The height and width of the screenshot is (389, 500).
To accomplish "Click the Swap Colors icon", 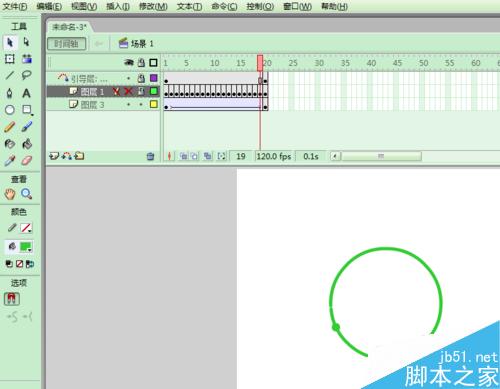I will (30, 264).
